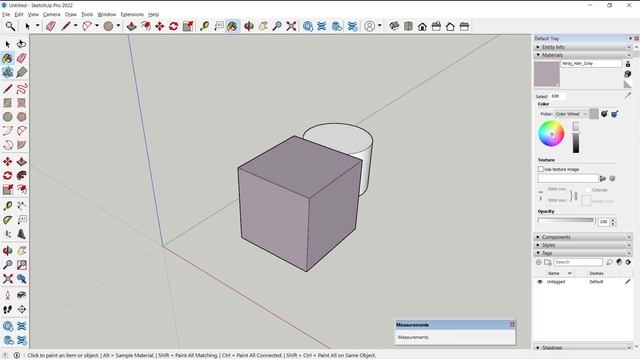The height and width of the screenshot is (360, 640).
Task: Open the Select tool dropdown arrow in the top toolbar
Action: click(x=37, y=26)
